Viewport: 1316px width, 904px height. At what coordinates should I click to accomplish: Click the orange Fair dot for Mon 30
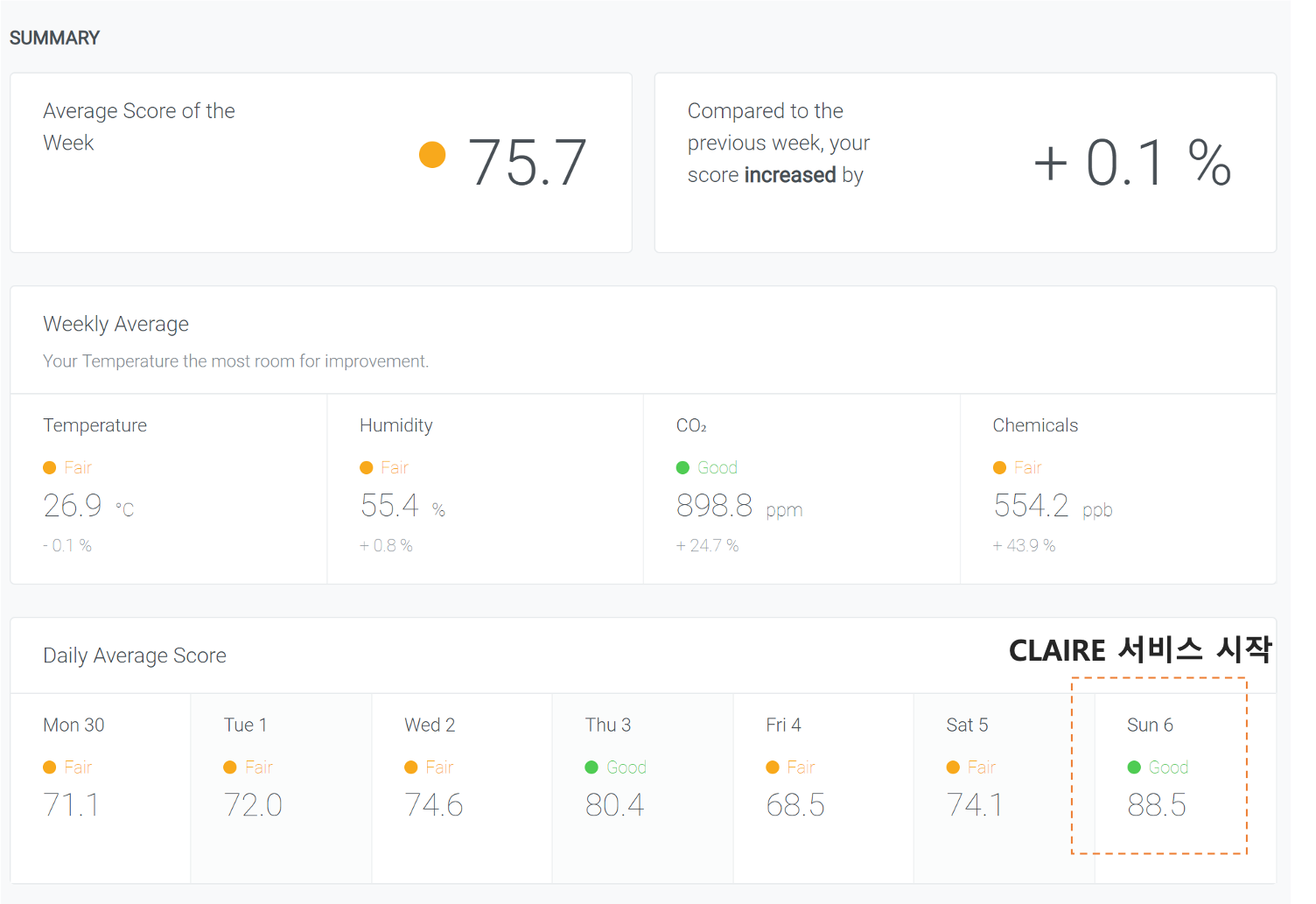click(x=50, y=767)
